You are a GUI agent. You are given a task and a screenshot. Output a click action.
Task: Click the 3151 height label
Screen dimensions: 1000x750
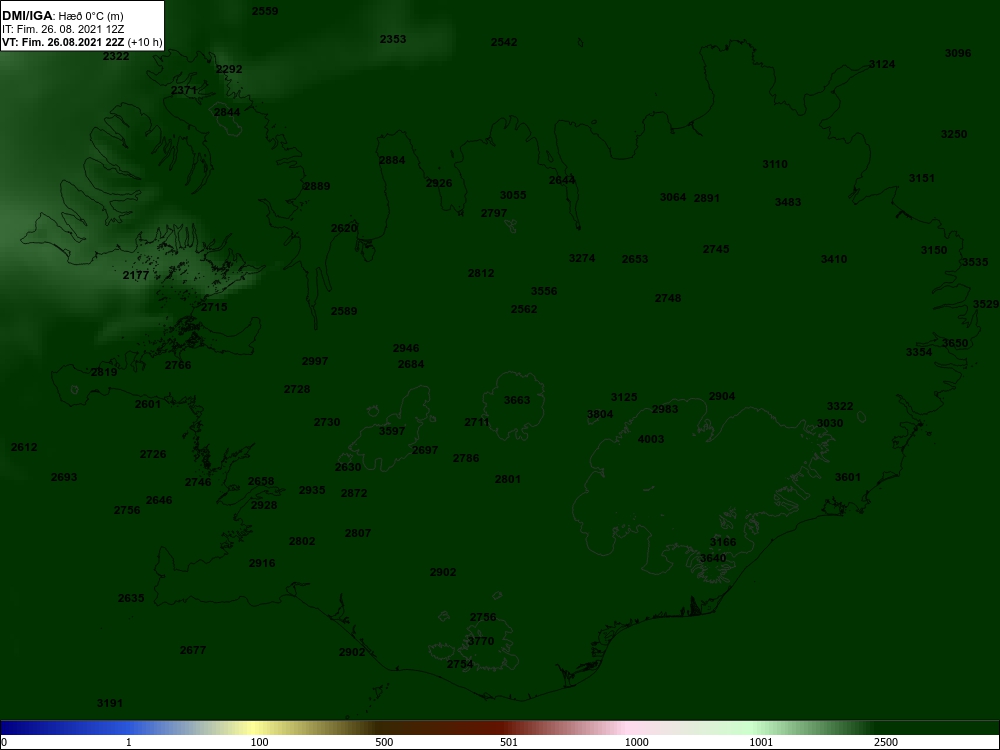922,178
